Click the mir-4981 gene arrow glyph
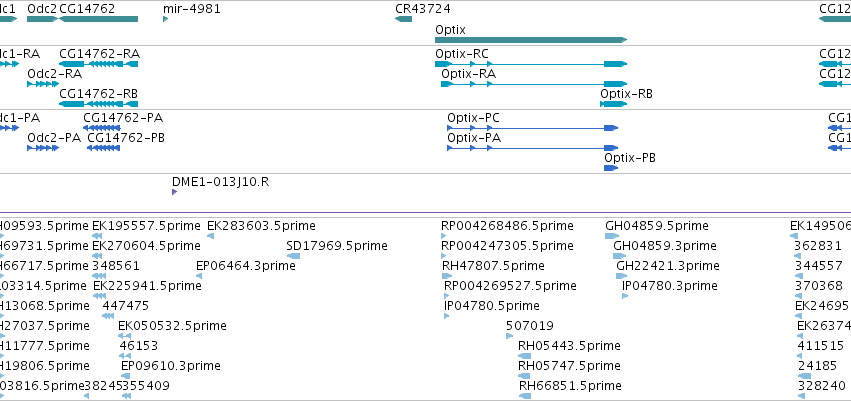Viewport: 851px width, 401px height. (166, 20)
